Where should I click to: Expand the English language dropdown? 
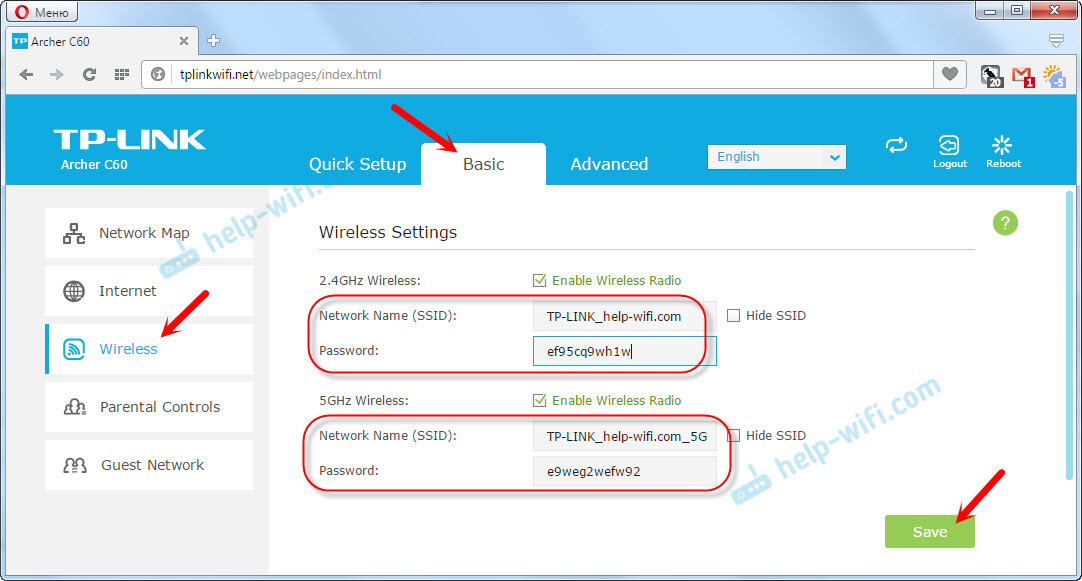click(x=776, y=157)
